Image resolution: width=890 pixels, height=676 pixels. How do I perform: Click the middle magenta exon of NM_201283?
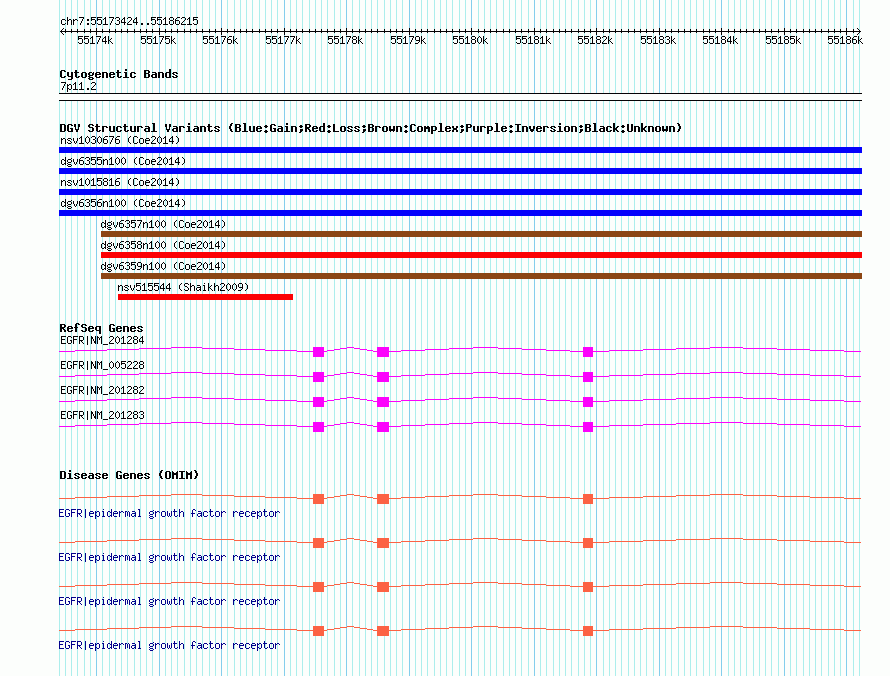[x=383, y=427]
